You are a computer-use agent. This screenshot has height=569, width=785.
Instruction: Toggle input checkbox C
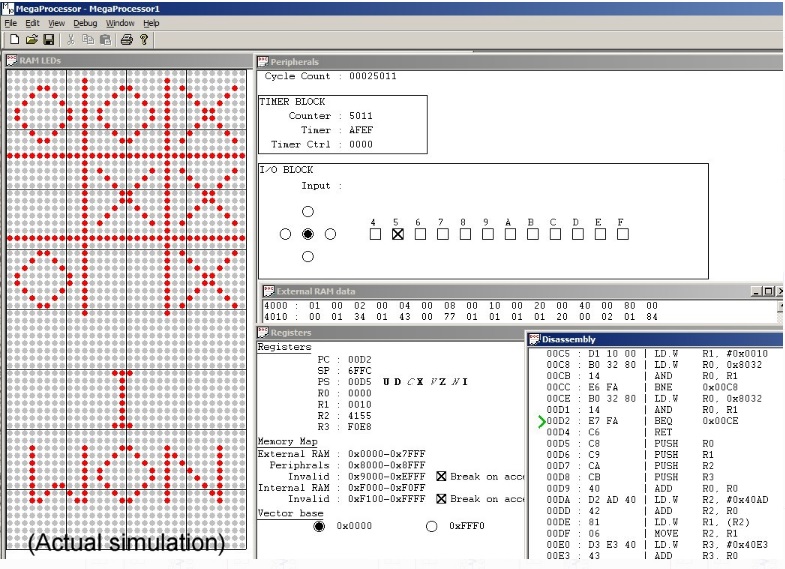(555, 234)
